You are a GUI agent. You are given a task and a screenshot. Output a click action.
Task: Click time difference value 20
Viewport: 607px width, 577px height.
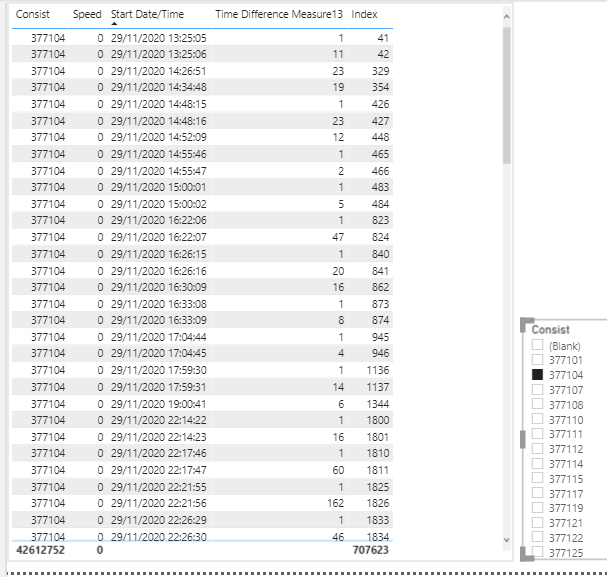[x=338, y=271]
